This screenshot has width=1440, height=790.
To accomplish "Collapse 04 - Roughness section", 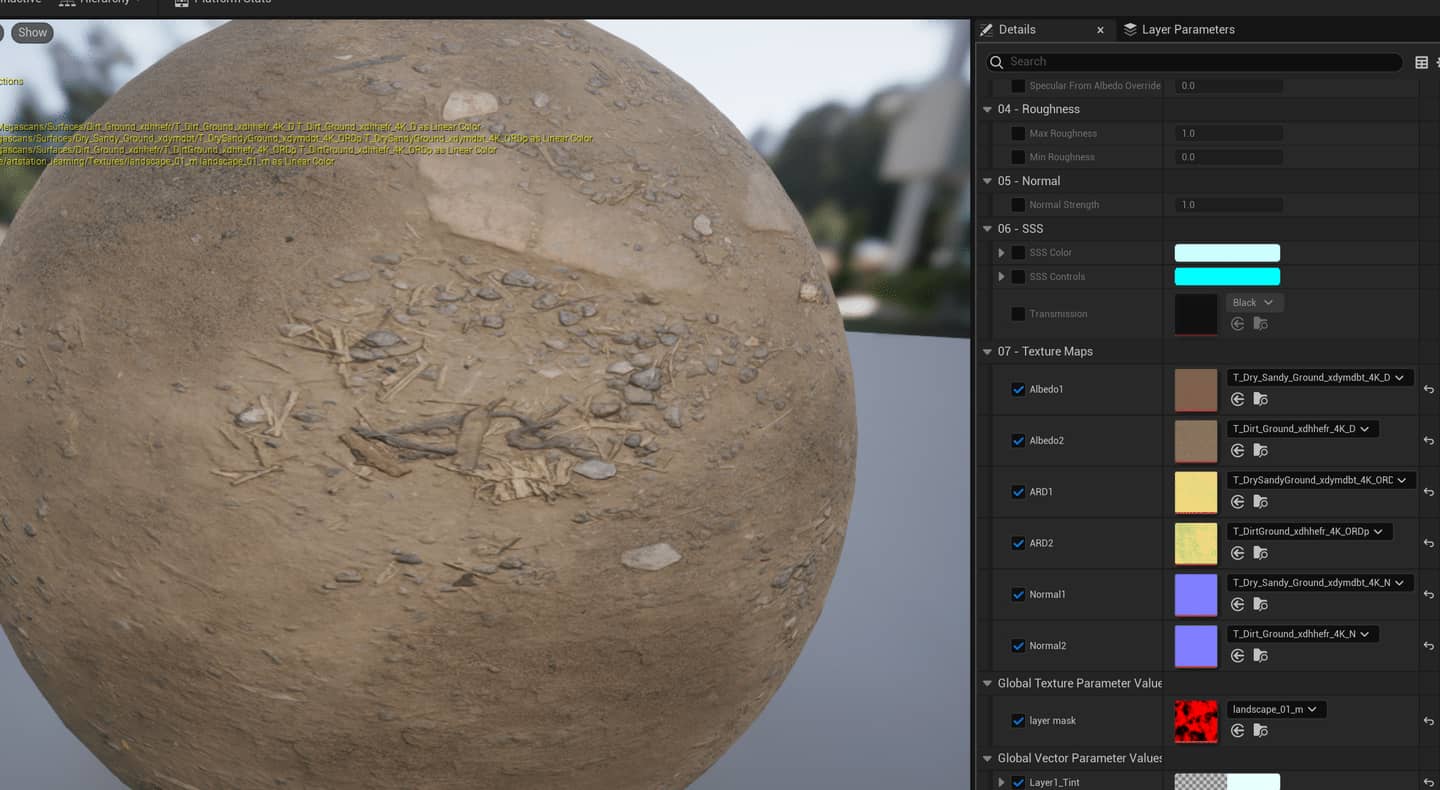I will pyautogui.click(x=988, y=109).
